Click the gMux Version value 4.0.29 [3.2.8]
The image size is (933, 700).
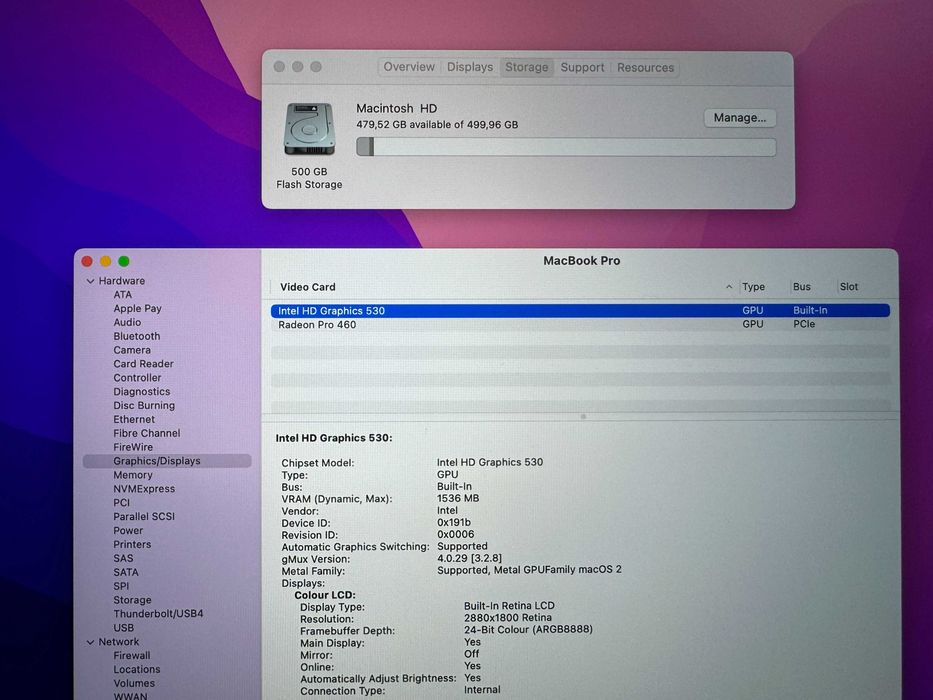(469, 558)
